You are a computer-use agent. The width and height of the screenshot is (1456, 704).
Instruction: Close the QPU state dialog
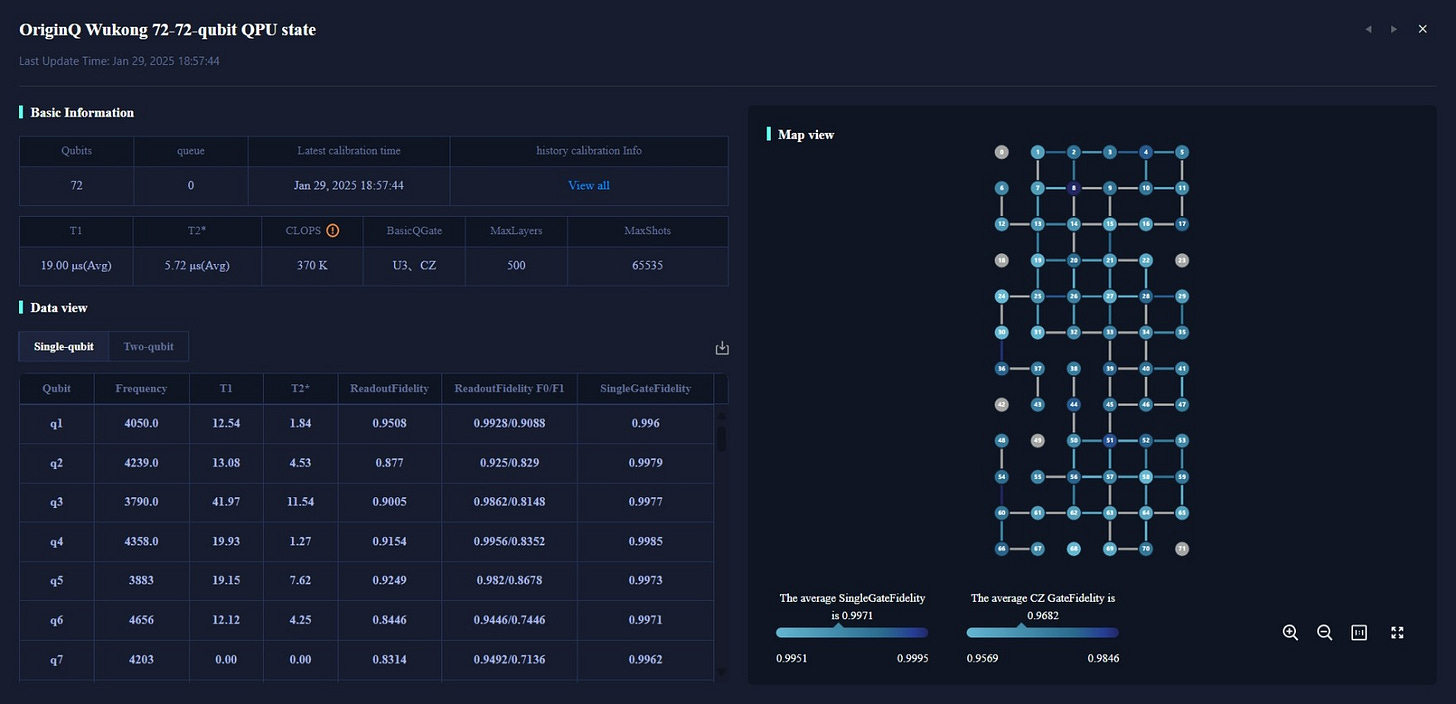[x=1422, y=29]
